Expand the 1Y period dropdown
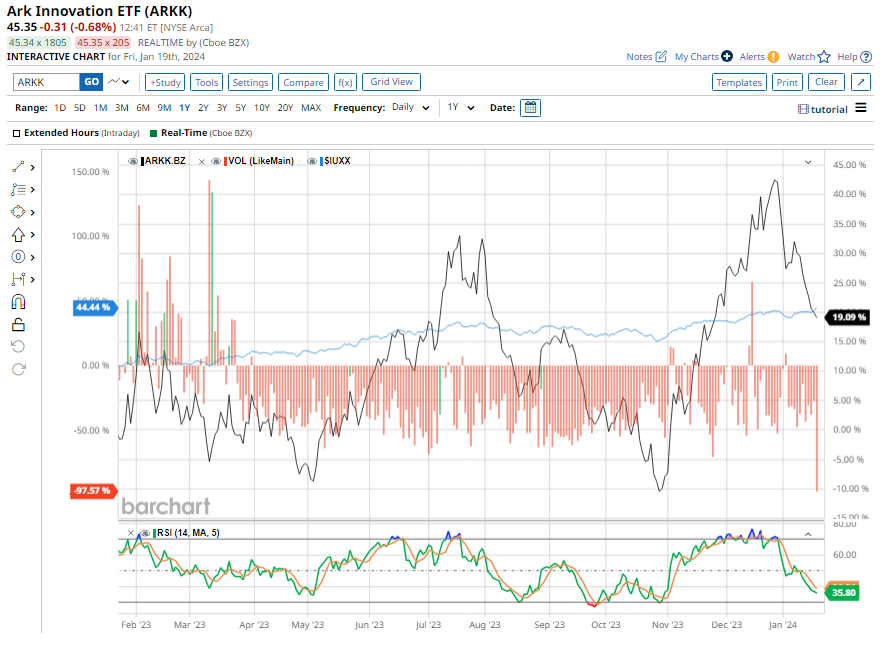This screenshot has height=645, width=883. [459, 108]
